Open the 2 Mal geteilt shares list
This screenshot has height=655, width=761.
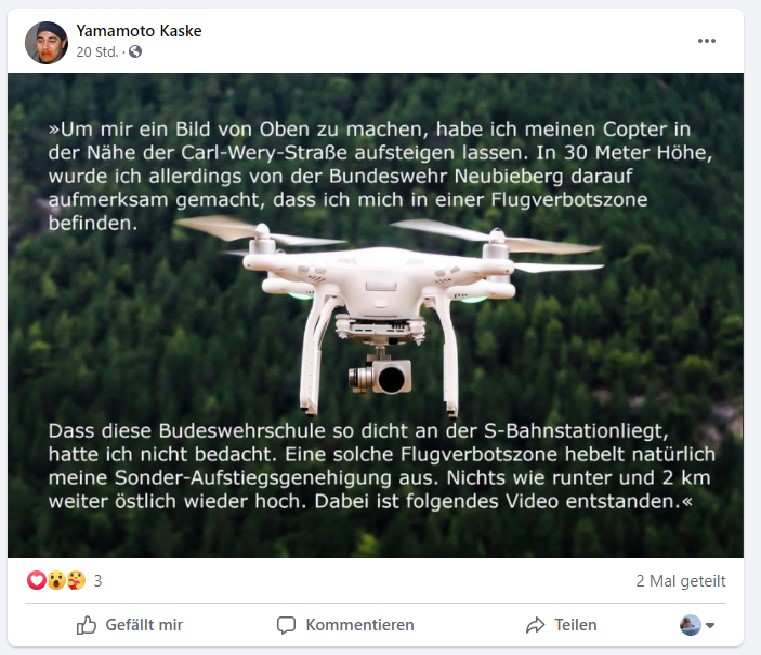point(680,581)
